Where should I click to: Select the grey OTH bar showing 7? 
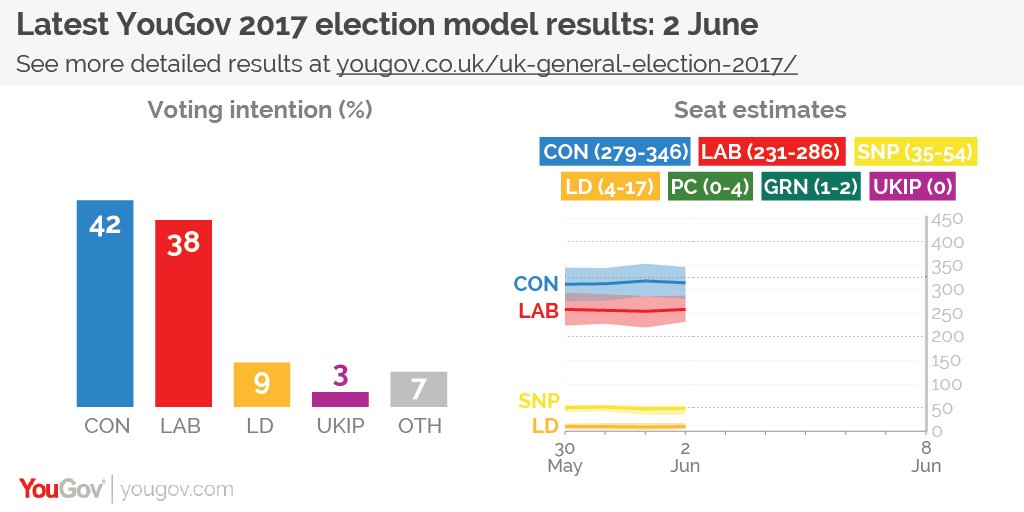pyautogui.click(x=419, y=389)
